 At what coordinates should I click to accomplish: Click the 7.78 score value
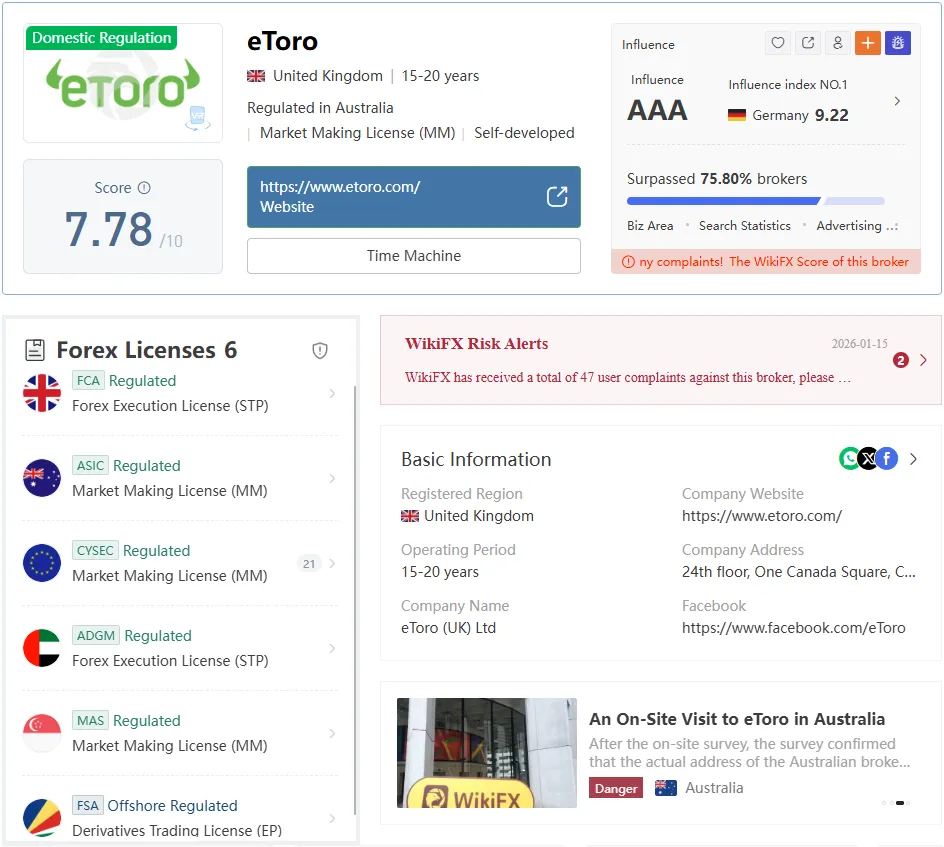click(109, 229)
